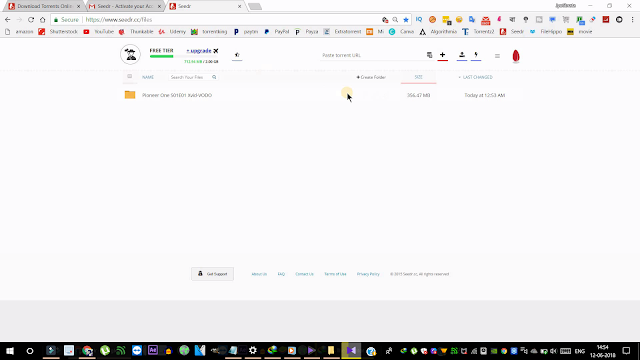Open the movie bookmark folder
Image resolution: width=640 pixels, height=360 pixels.
pos(580,31)
